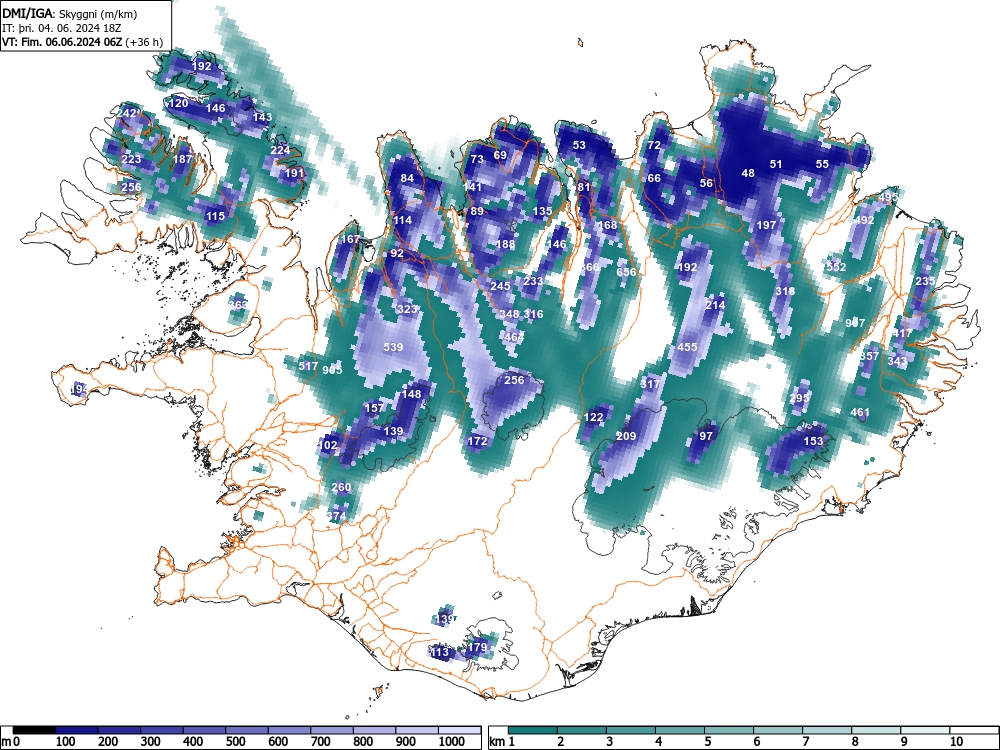The height and width of the screenshot is (750, 1000).
Task: Click the visibility value 153 on the map
Action: tap(813, 441)
